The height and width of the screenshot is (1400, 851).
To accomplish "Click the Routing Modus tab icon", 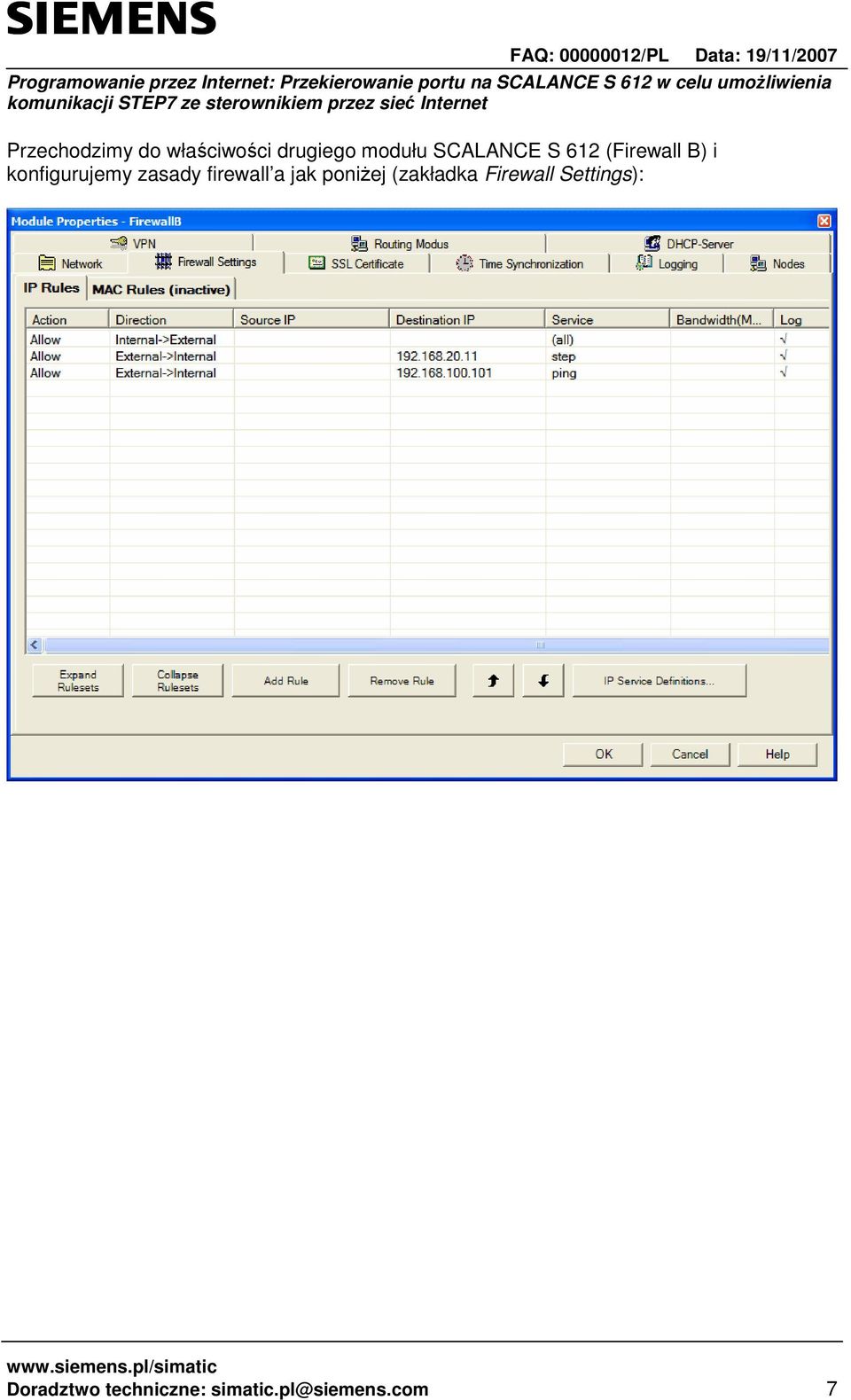I will pos(359,243).
